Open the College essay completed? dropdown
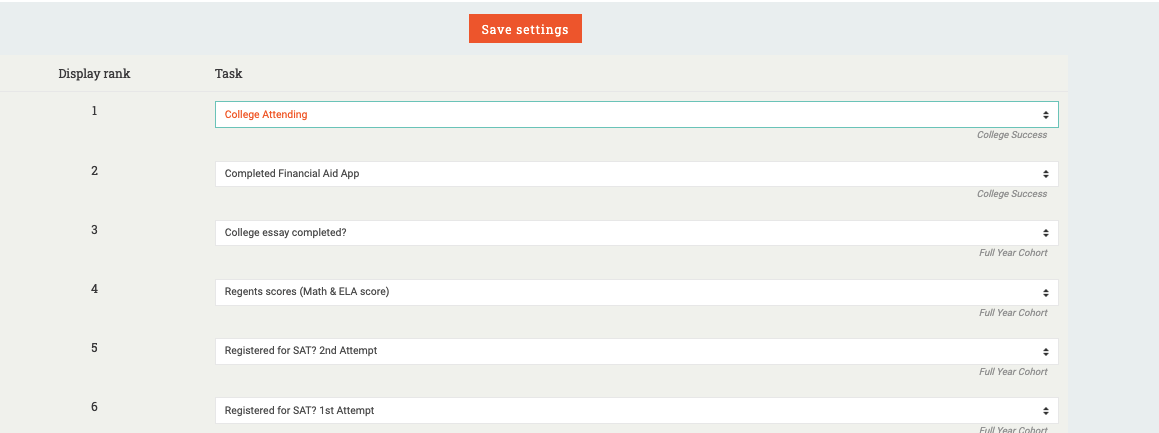1159x433 pixels. 636,233
